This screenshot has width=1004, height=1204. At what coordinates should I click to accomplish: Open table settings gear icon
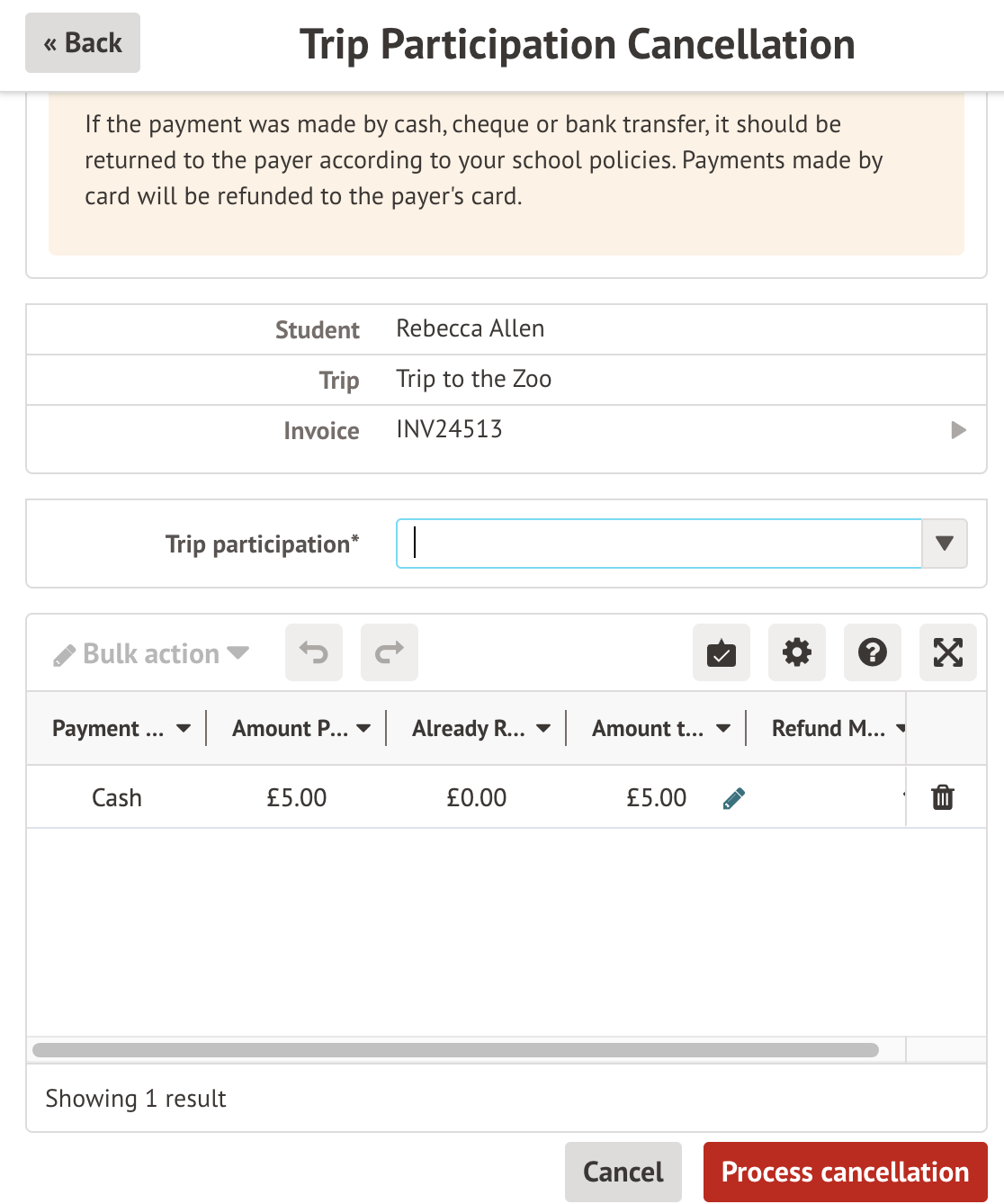point(797,652)
